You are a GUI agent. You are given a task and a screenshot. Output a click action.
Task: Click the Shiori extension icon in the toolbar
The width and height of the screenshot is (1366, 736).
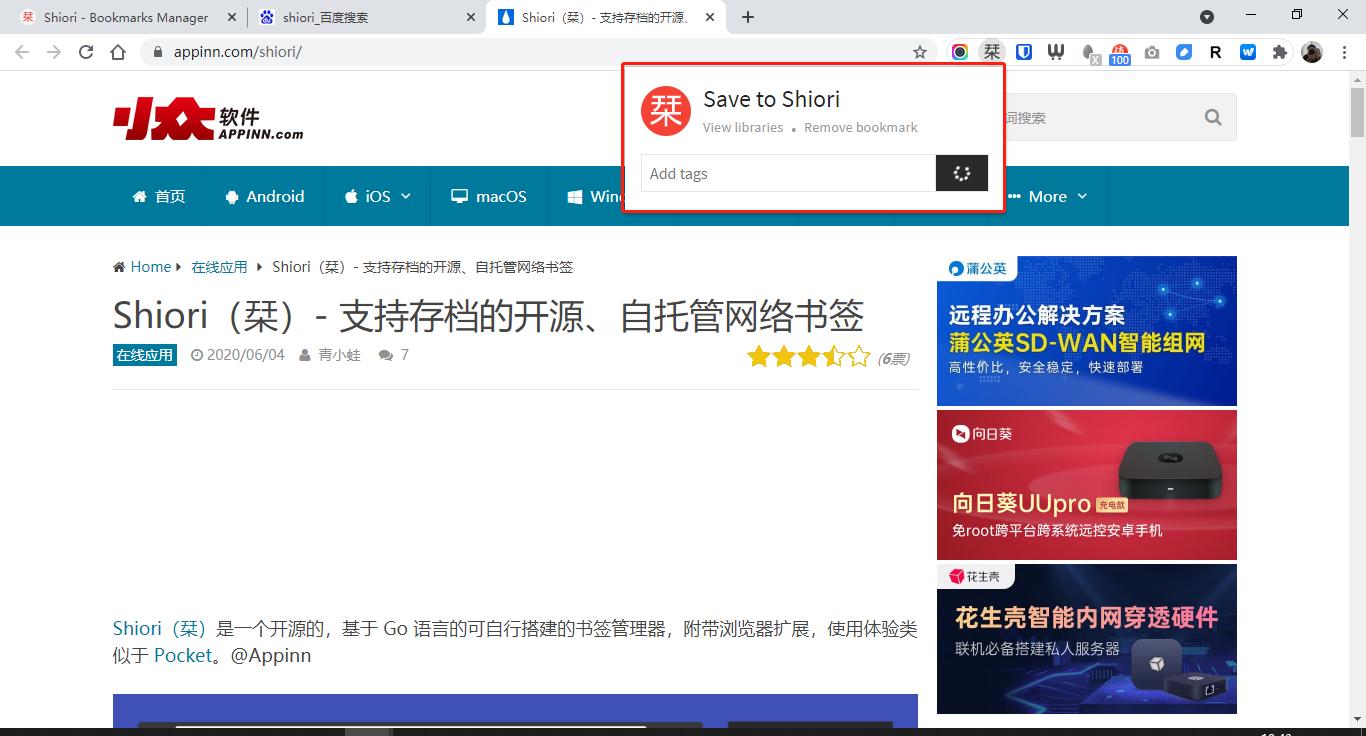point(993,51)
